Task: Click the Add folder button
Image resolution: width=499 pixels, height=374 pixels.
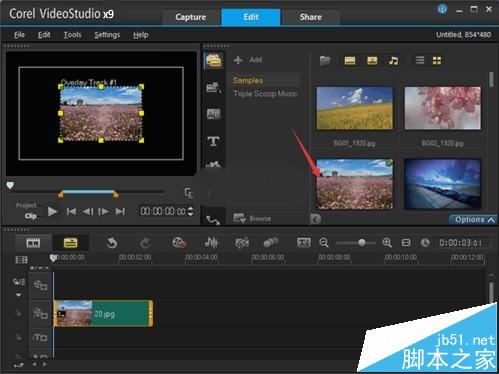Action: tap(248, 60)
